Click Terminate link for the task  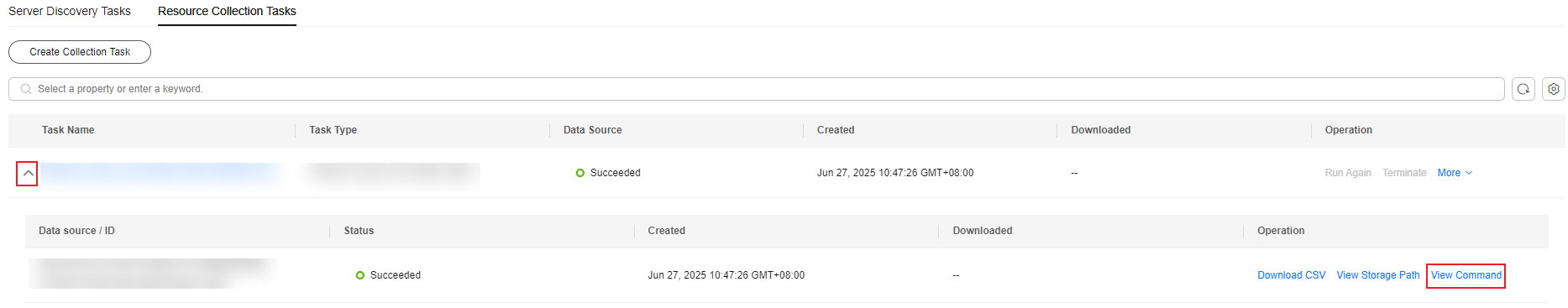point(1404,173)
